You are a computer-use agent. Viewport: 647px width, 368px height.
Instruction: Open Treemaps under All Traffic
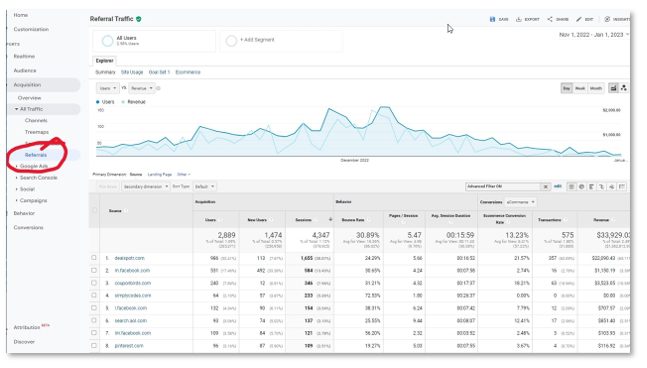(x=37, y=132)
